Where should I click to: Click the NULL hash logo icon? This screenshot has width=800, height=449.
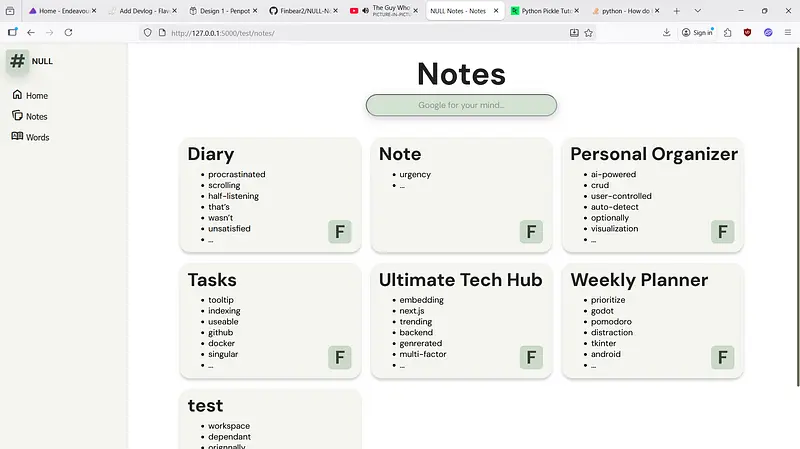[18, 61]
